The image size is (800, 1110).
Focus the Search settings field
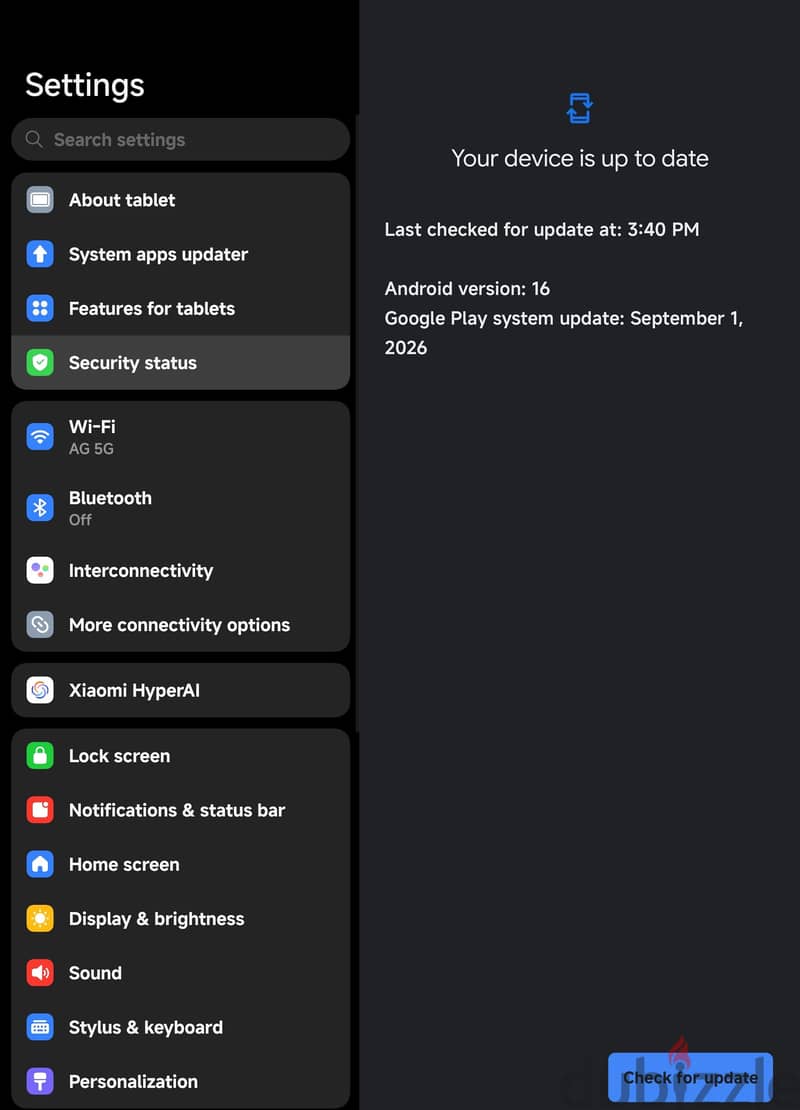(181, 139)
